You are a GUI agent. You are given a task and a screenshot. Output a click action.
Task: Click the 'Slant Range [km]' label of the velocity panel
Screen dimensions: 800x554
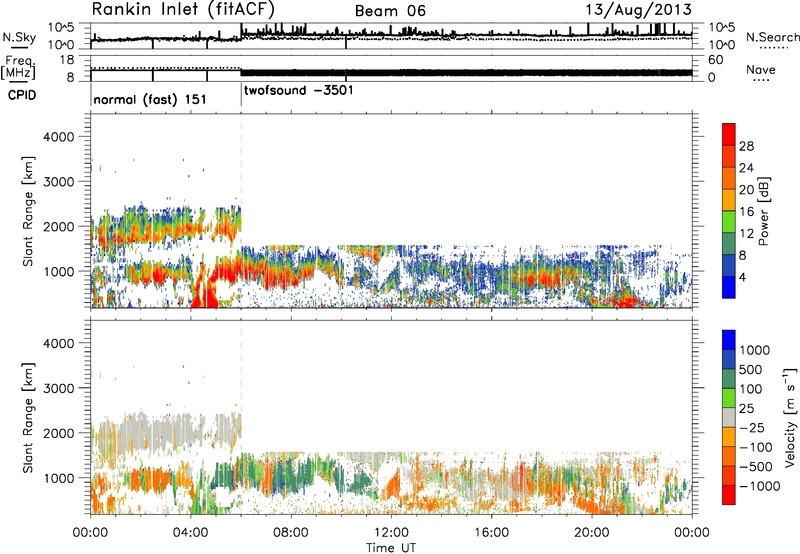pyautogui.click(x=28, y=417)
